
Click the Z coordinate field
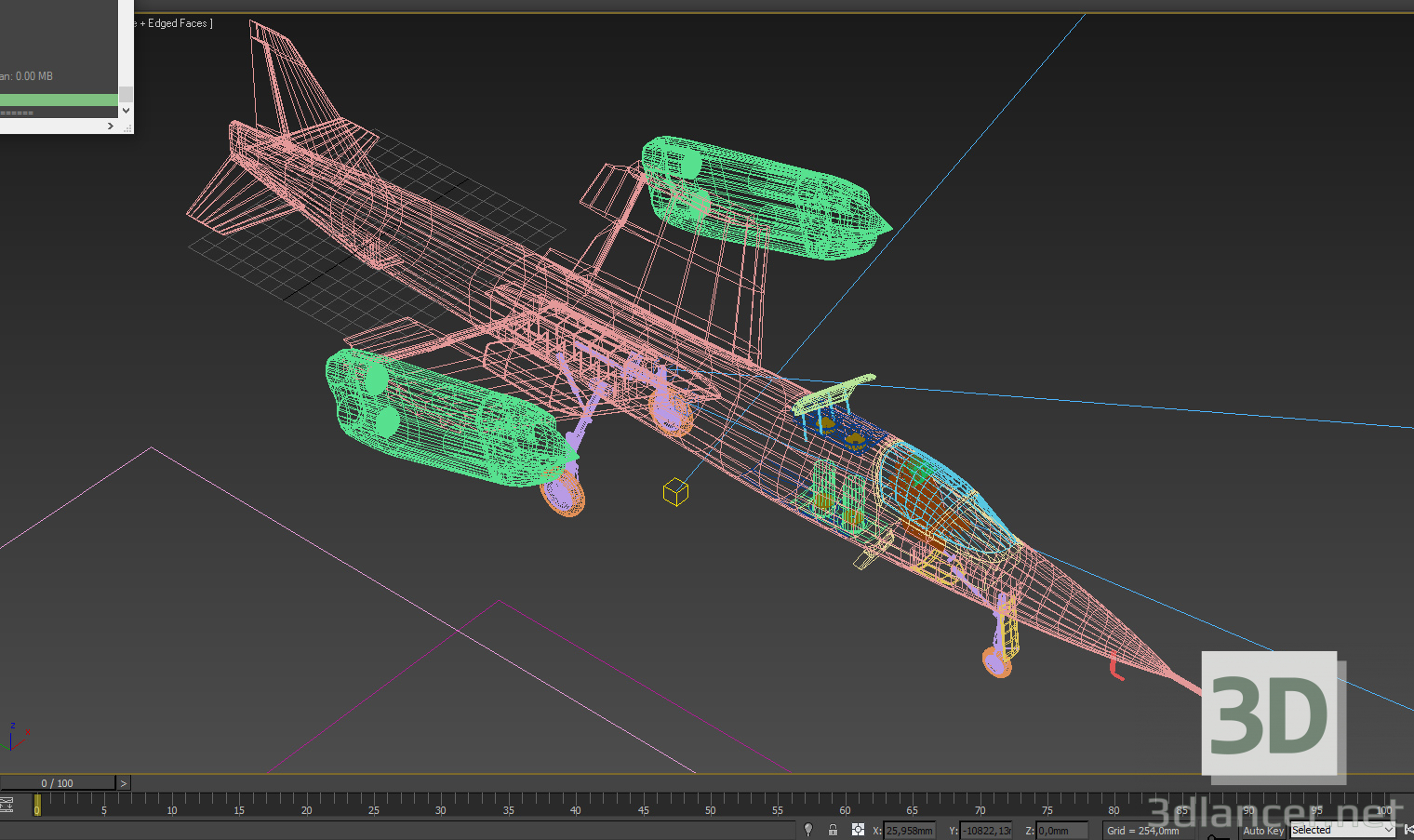coord(1062,831)
